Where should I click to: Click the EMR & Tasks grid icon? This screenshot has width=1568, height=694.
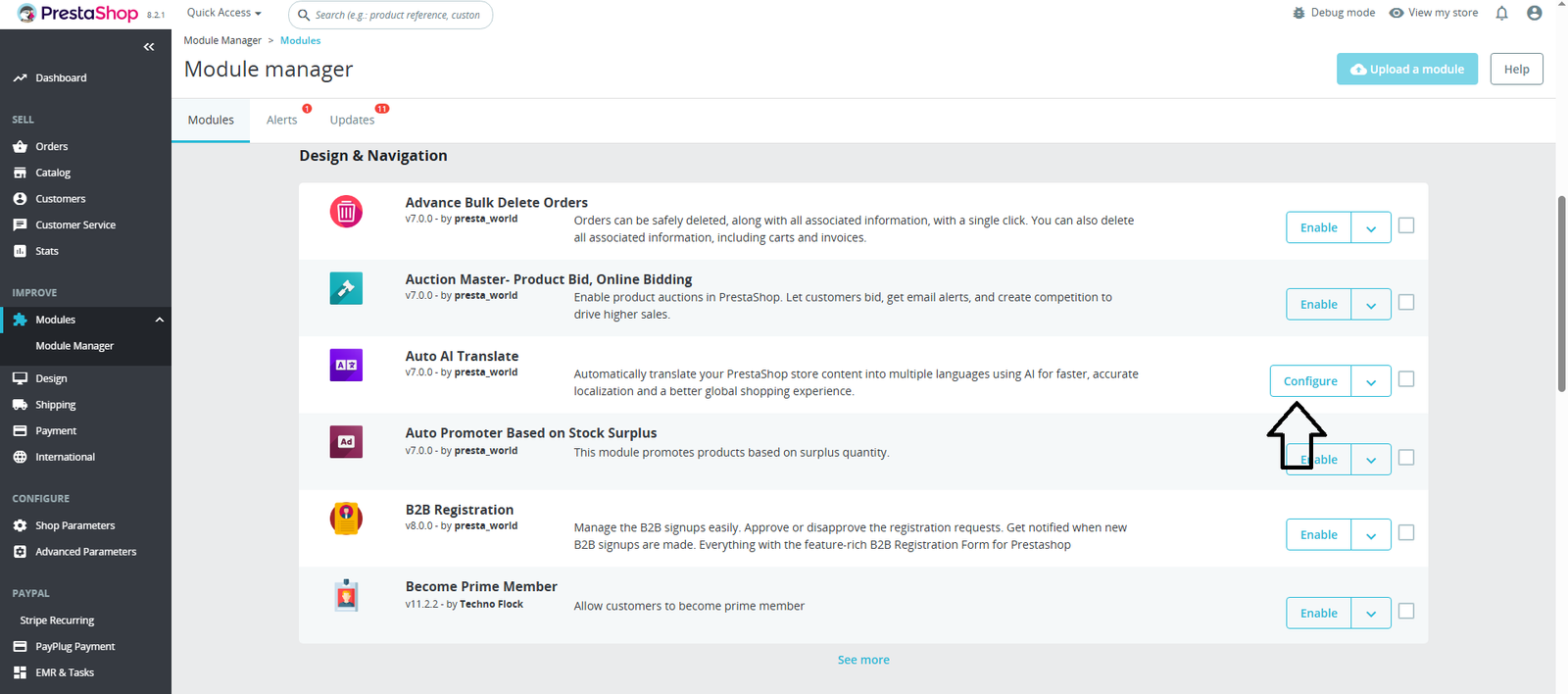(x=20, y=672)
